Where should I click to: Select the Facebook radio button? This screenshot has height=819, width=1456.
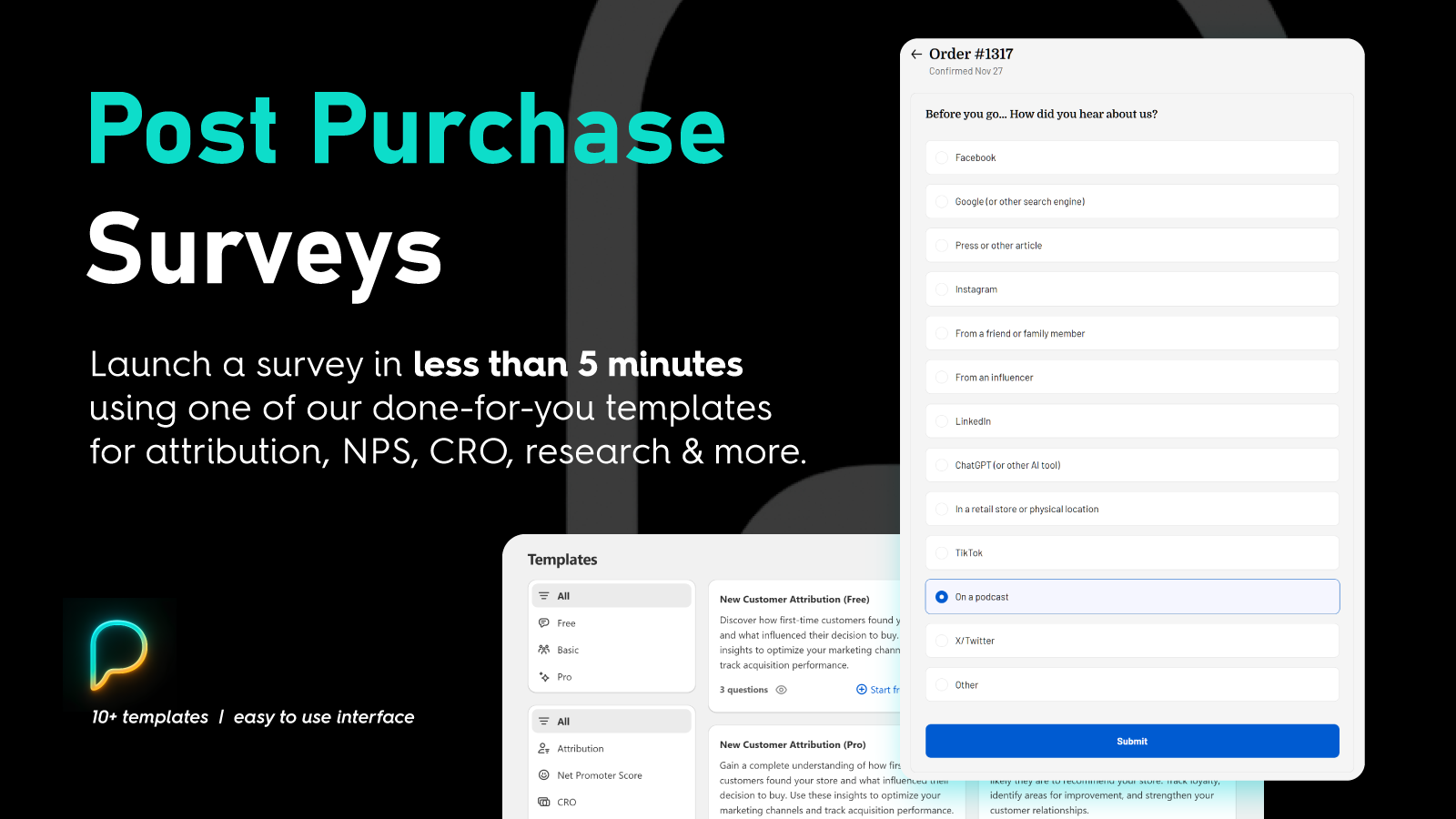941,157
